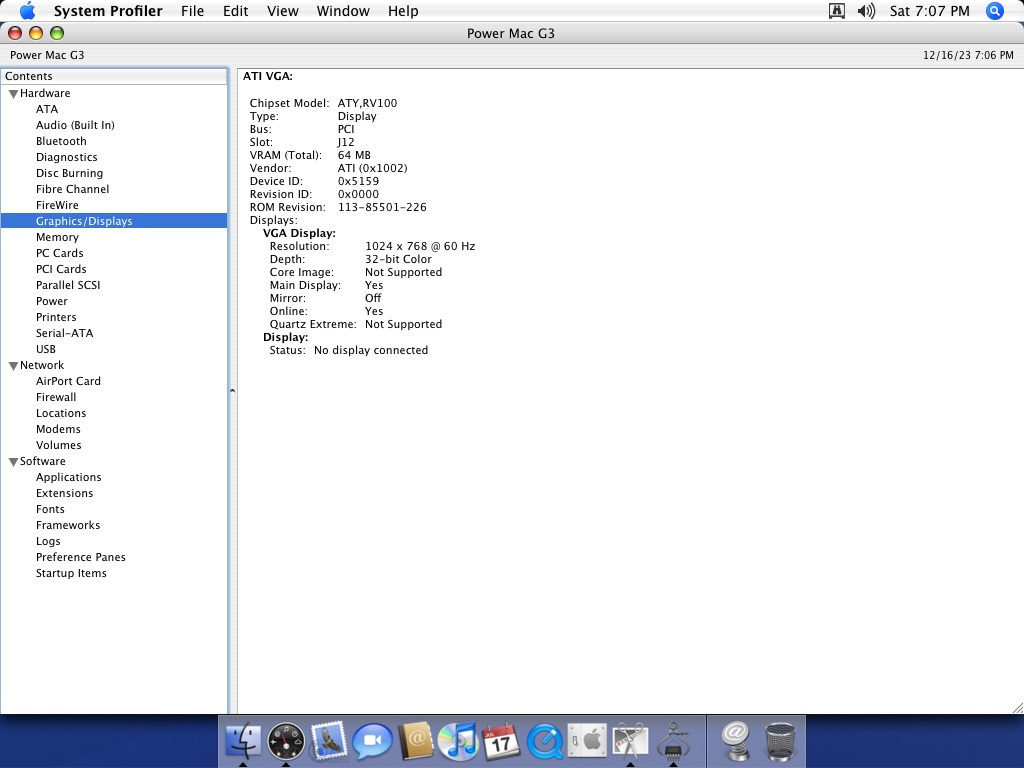1024x768 pixels.
Task: Launch iTunes from the dock
Action: [458, 741]
